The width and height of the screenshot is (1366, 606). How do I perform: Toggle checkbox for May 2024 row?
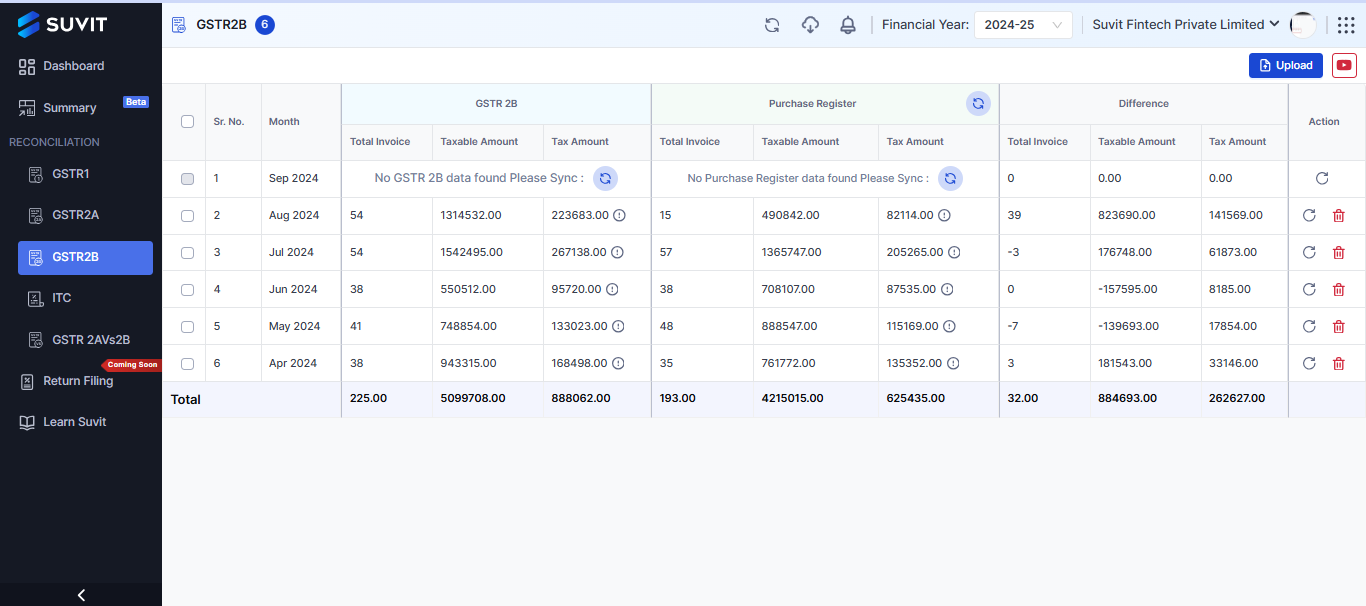187,327
